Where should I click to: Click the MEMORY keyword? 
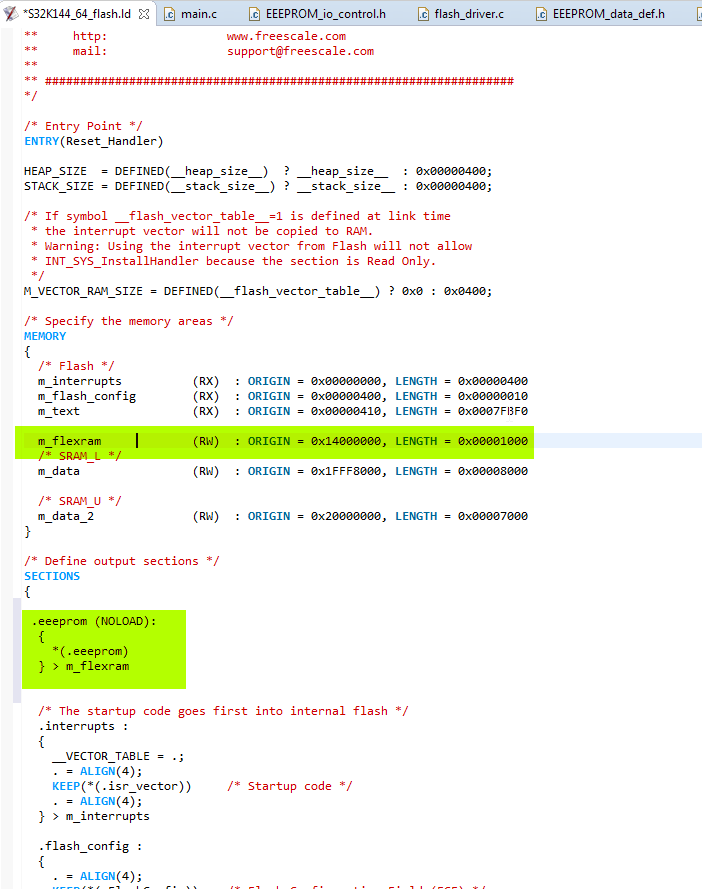(45, 336)
